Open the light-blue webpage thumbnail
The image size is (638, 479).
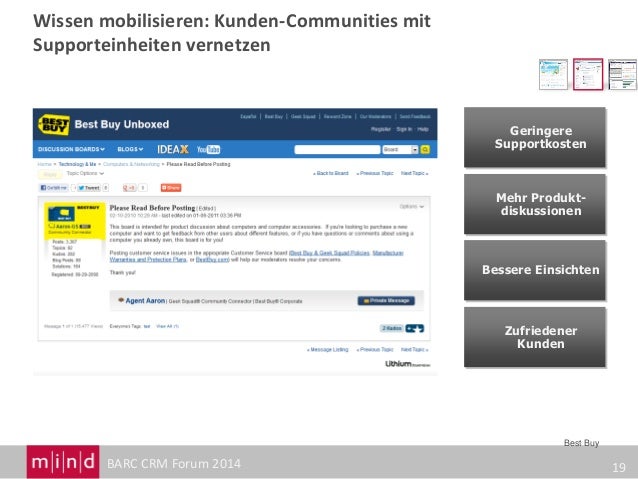coord(553,74)
